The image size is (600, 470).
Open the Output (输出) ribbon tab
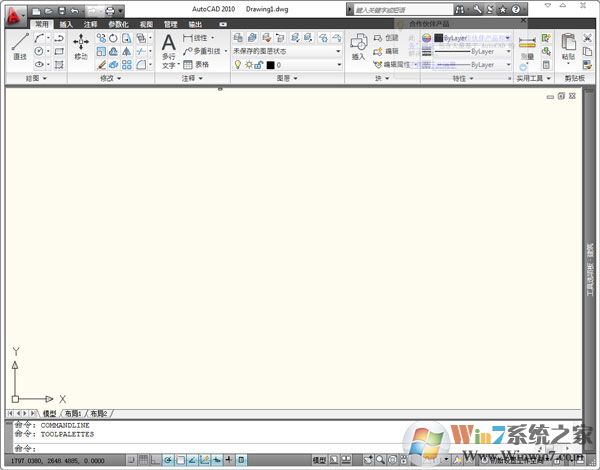[x=195, y=24]
